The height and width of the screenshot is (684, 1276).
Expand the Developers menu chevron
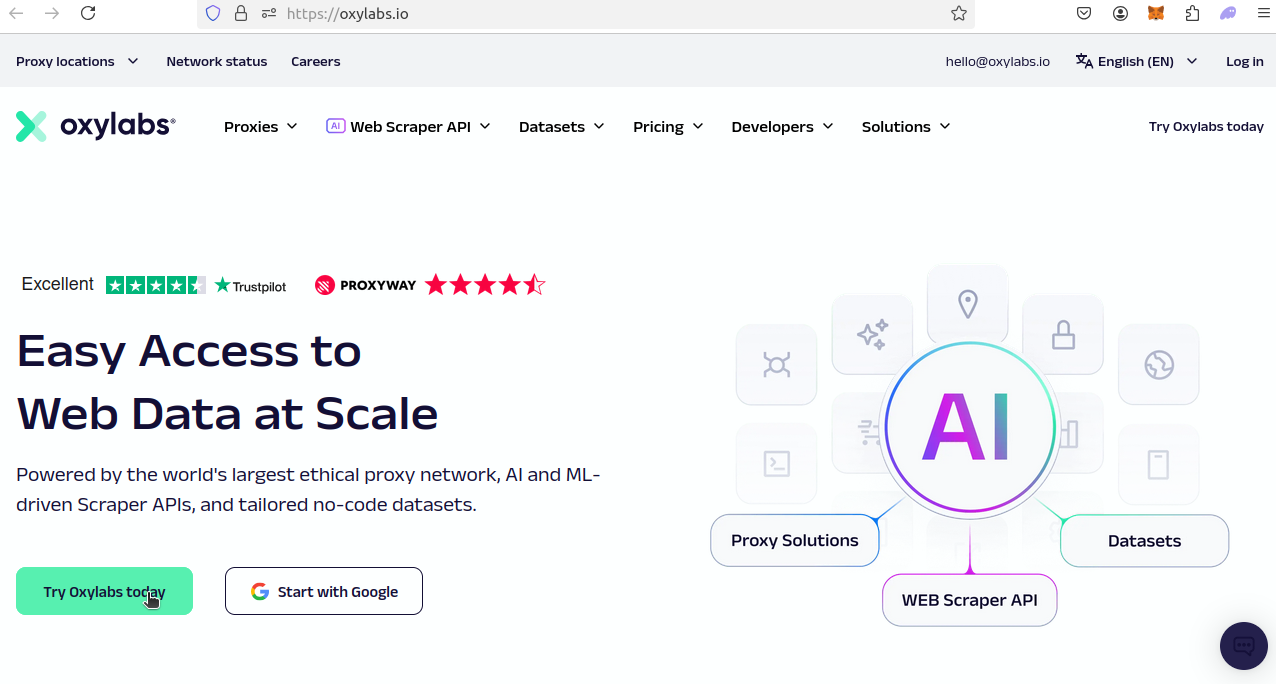(x=828, y=126)
